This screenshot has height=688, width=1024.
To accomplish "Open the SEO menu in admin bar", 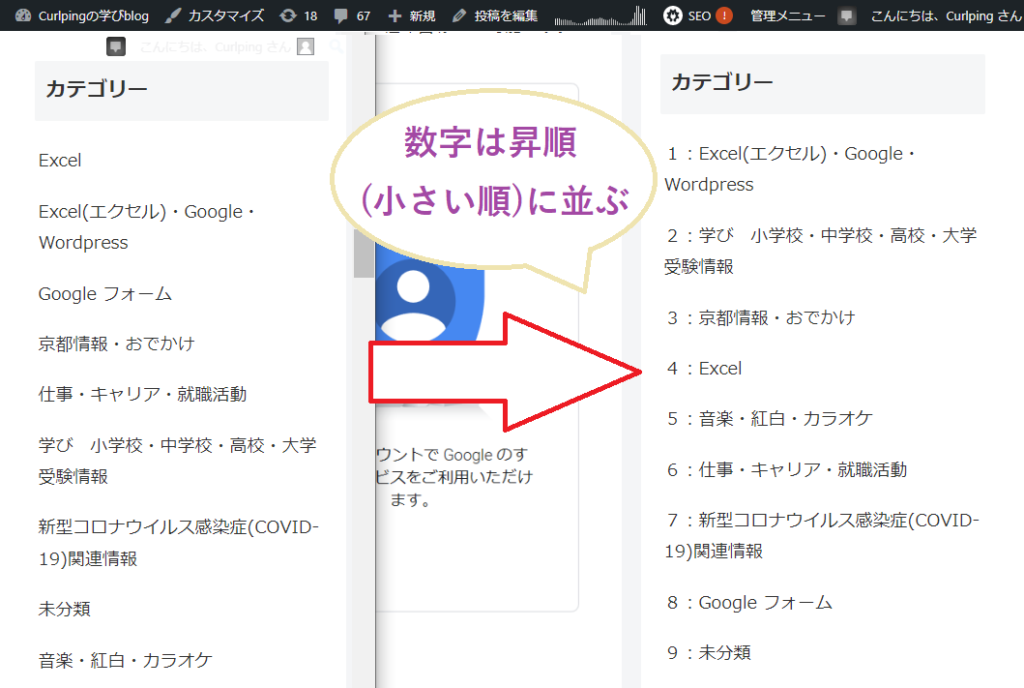I will pyautogui.click(x=697, y=15).
